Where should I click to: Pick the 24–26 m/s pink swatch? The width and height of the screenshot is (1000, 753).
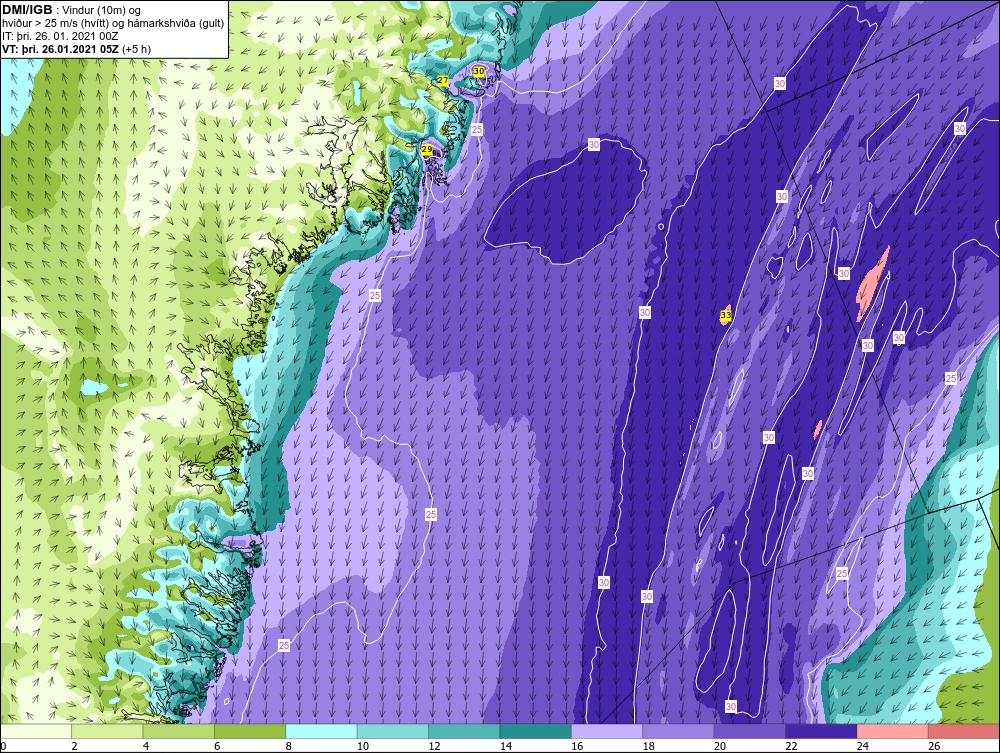[x=893, y=731]
